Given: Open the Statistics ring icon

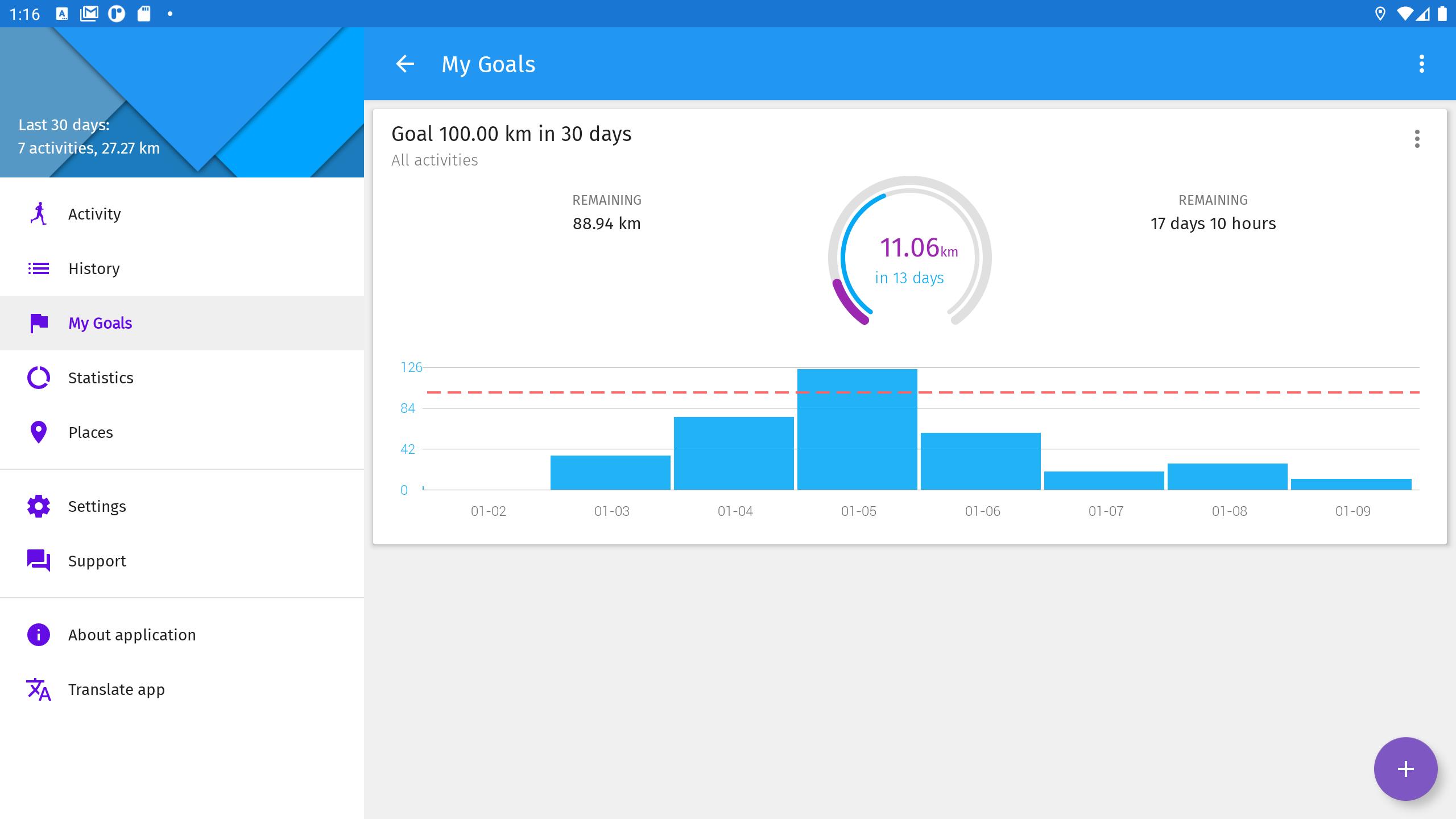Looking at the screenshot, I should 39,378.
